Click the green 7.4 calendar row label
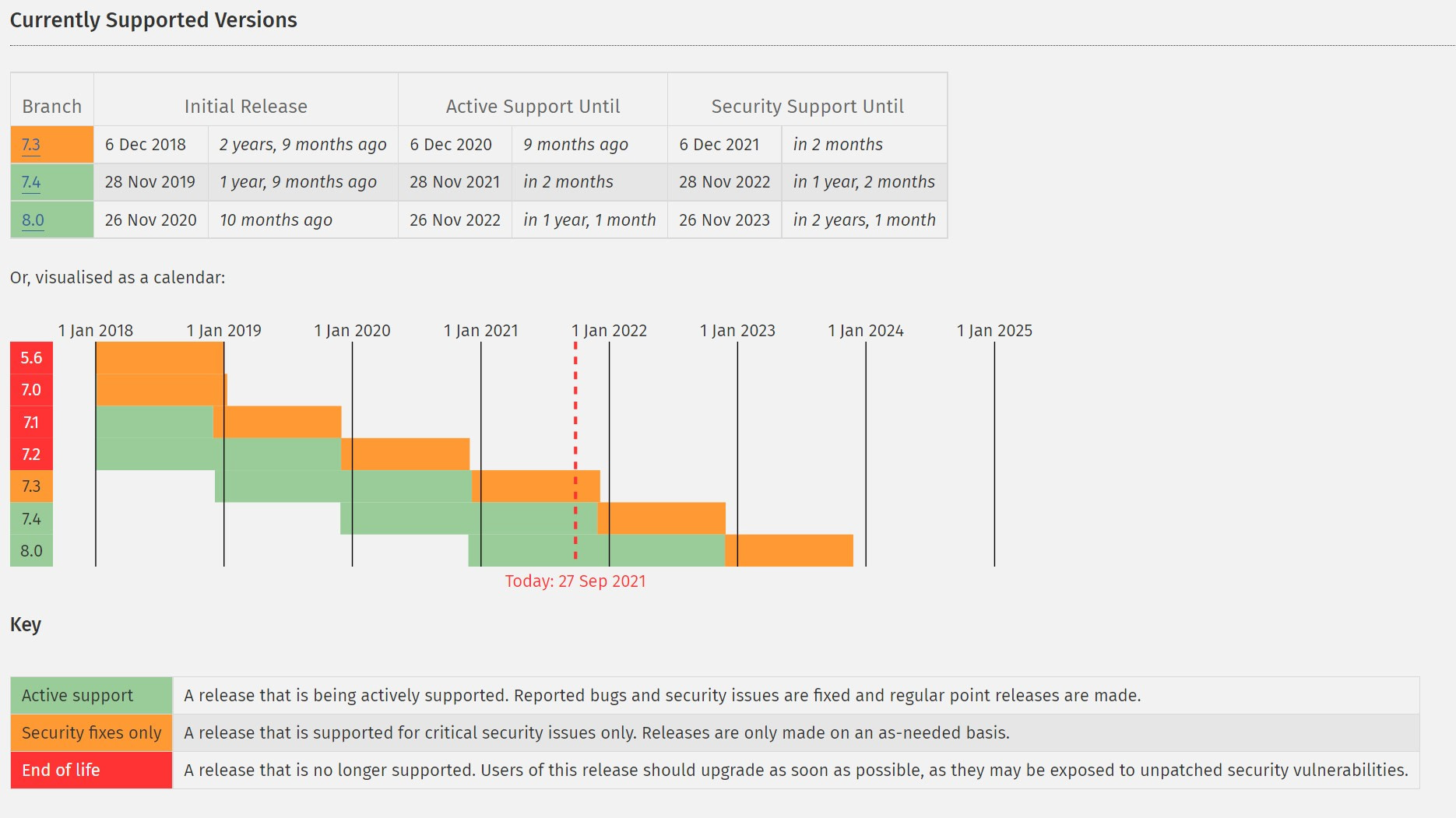1456x818 pixels. pos(31,519)
